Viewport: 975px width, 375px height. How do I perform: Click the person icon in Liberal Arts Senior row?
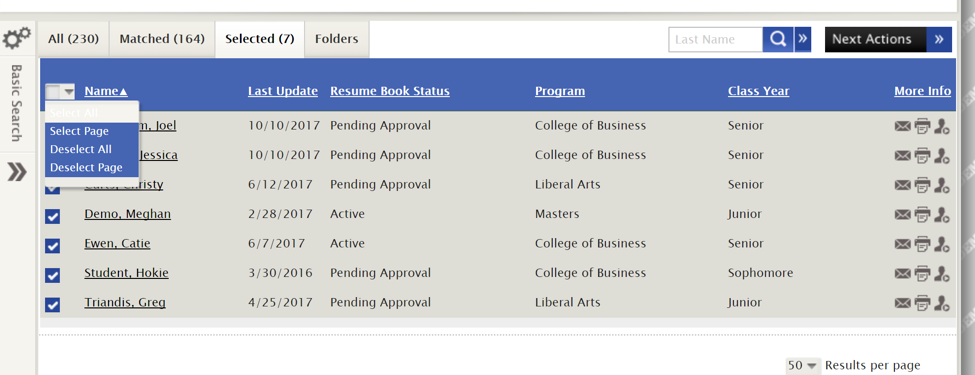[942, 185]
